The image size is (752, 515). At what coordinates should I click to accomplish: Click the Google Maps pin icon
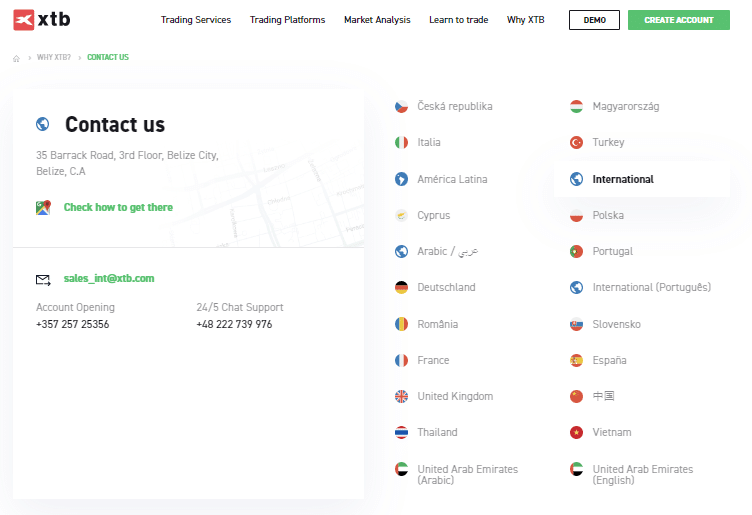pos(43,208)
